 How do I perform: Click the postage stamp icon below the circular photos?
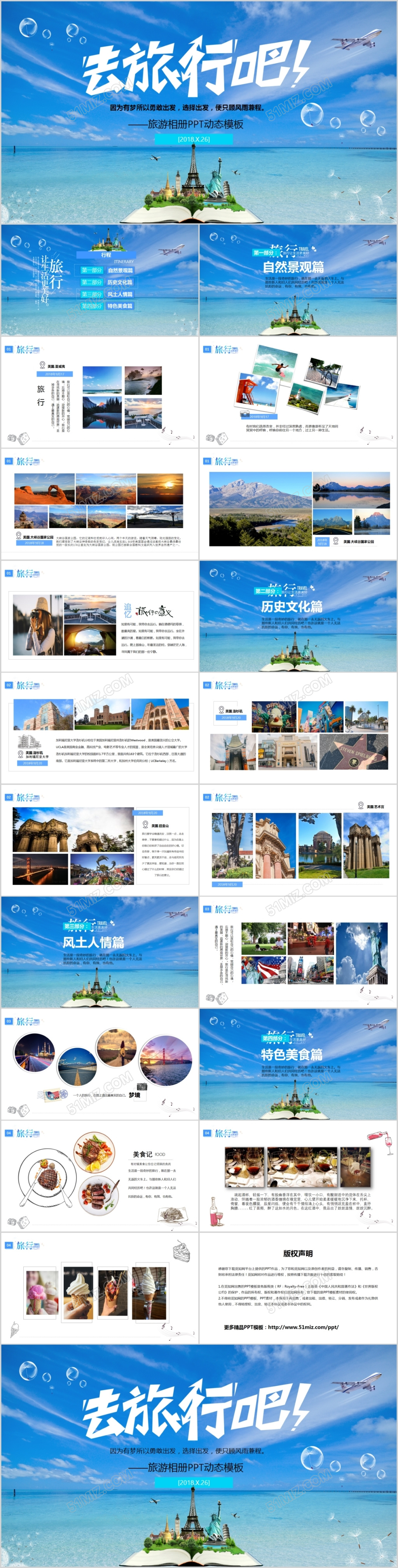(x=52, y=1095)
